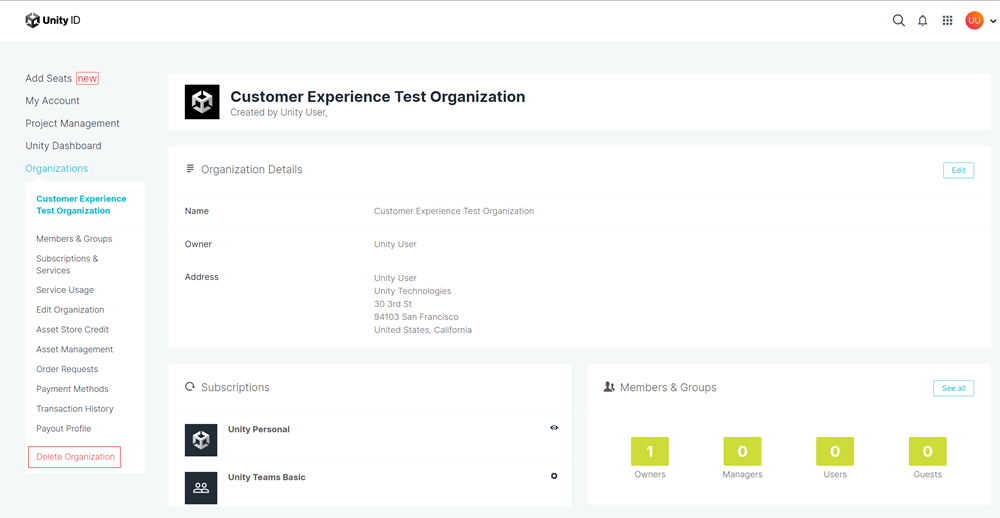Click the UU user avatar
Screen dimensions: 1000x518
[973, 20]
